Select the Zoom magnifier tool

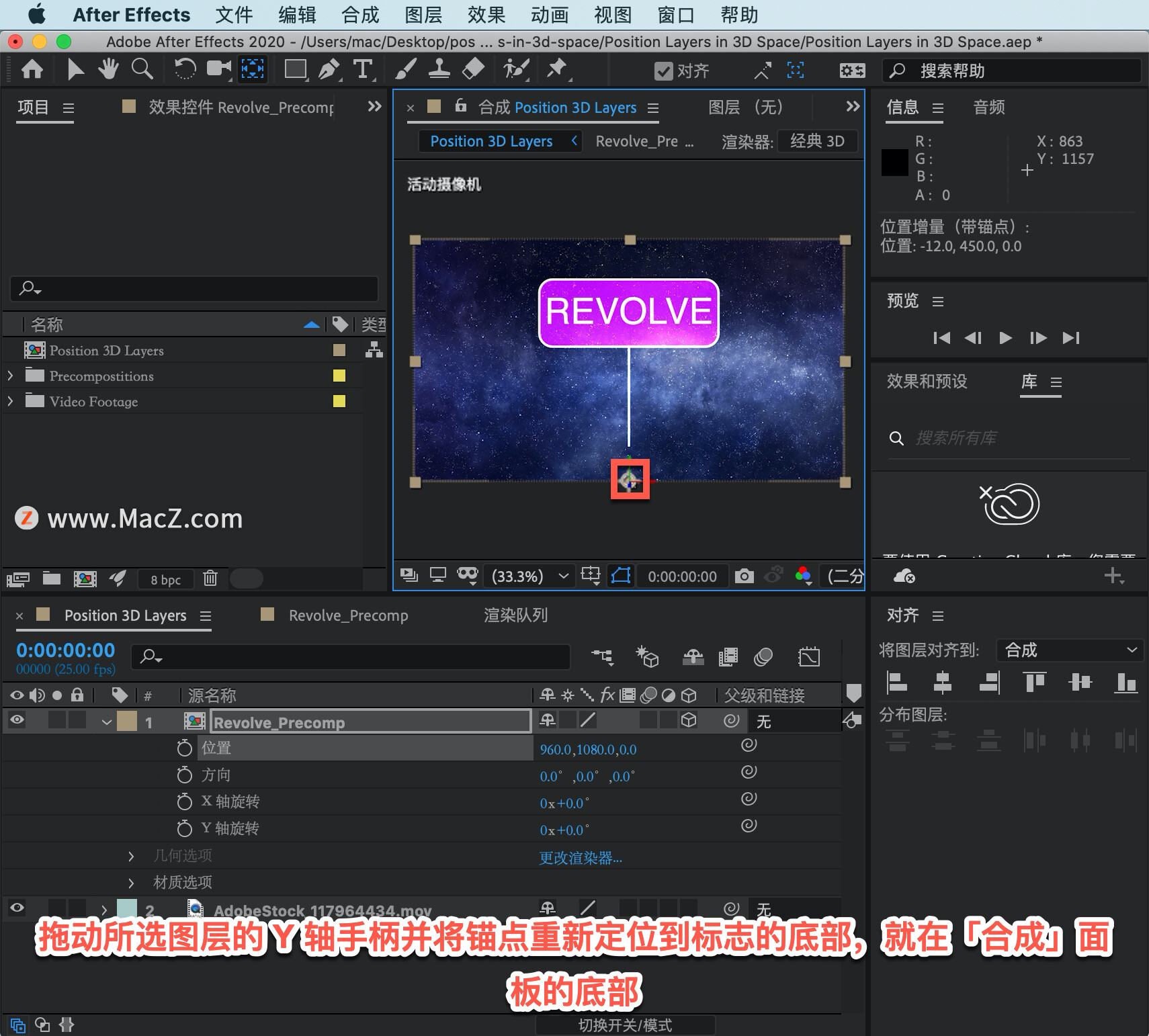[142, 69]
